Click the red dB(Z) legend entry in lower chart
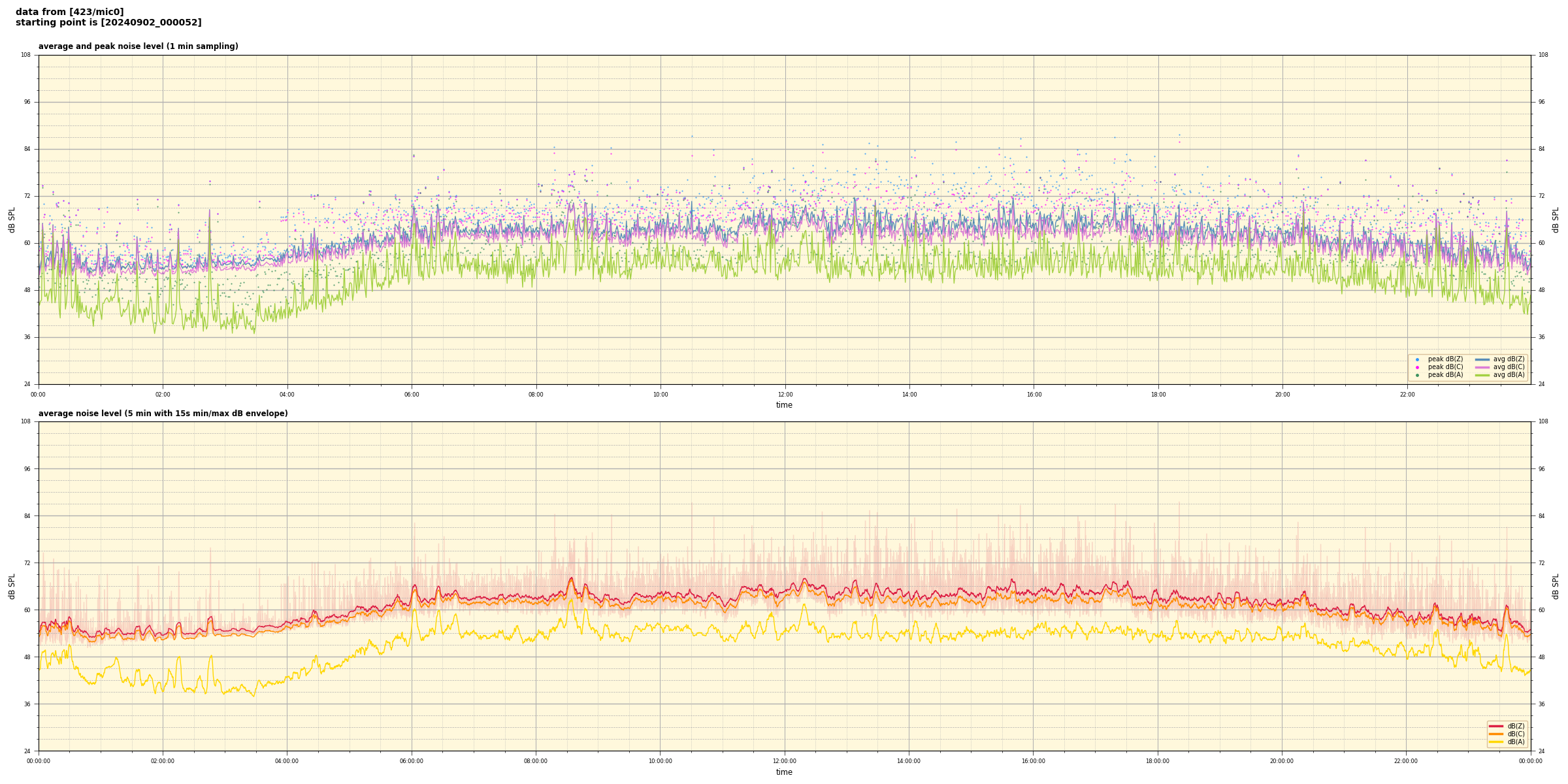 1496,726
